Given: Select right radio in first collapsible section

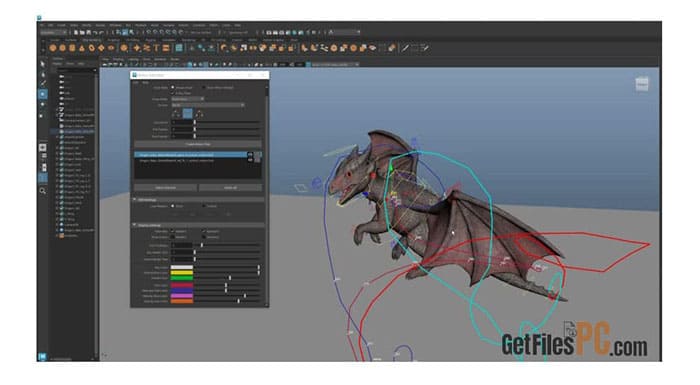Looking at the screenshot, I should 204,206.
